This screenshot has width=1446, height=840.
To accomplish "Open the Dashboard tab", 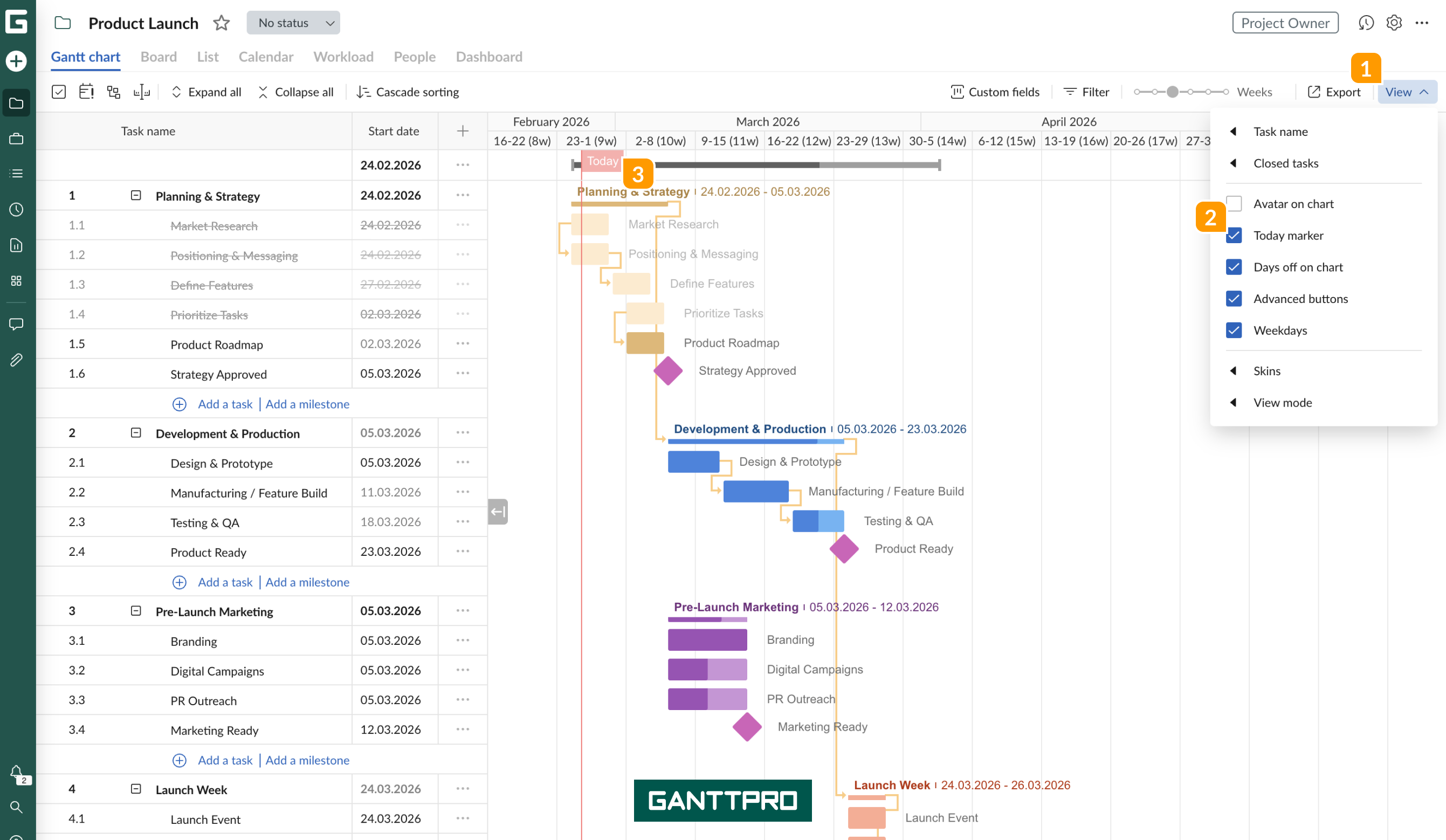I will [x=488, y=57].
